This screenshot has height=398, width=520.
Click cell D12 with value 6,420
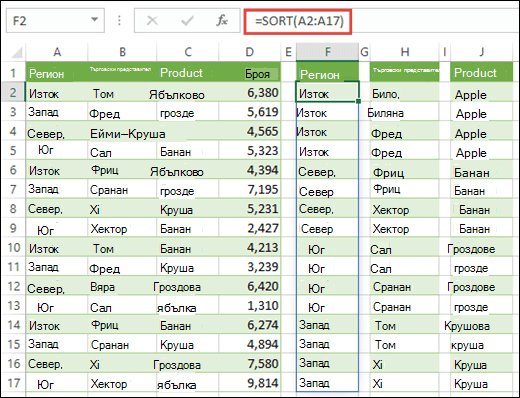point(249,286)
